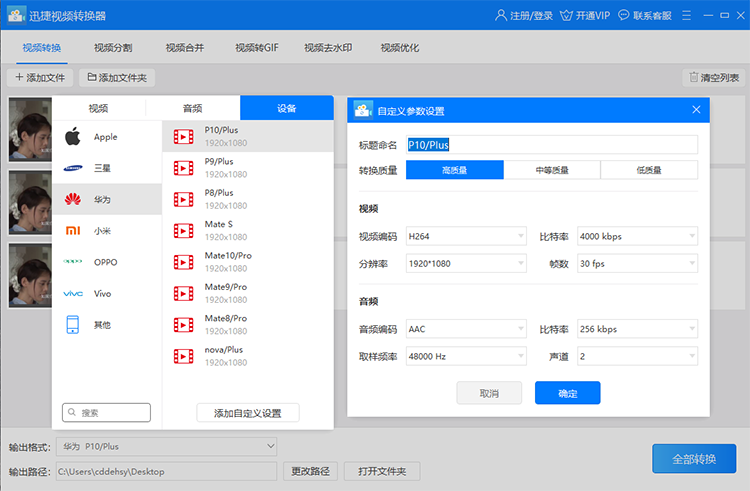750x491 pixels.
Task: Click the 更改路径 button
Action: click(310, 471)
